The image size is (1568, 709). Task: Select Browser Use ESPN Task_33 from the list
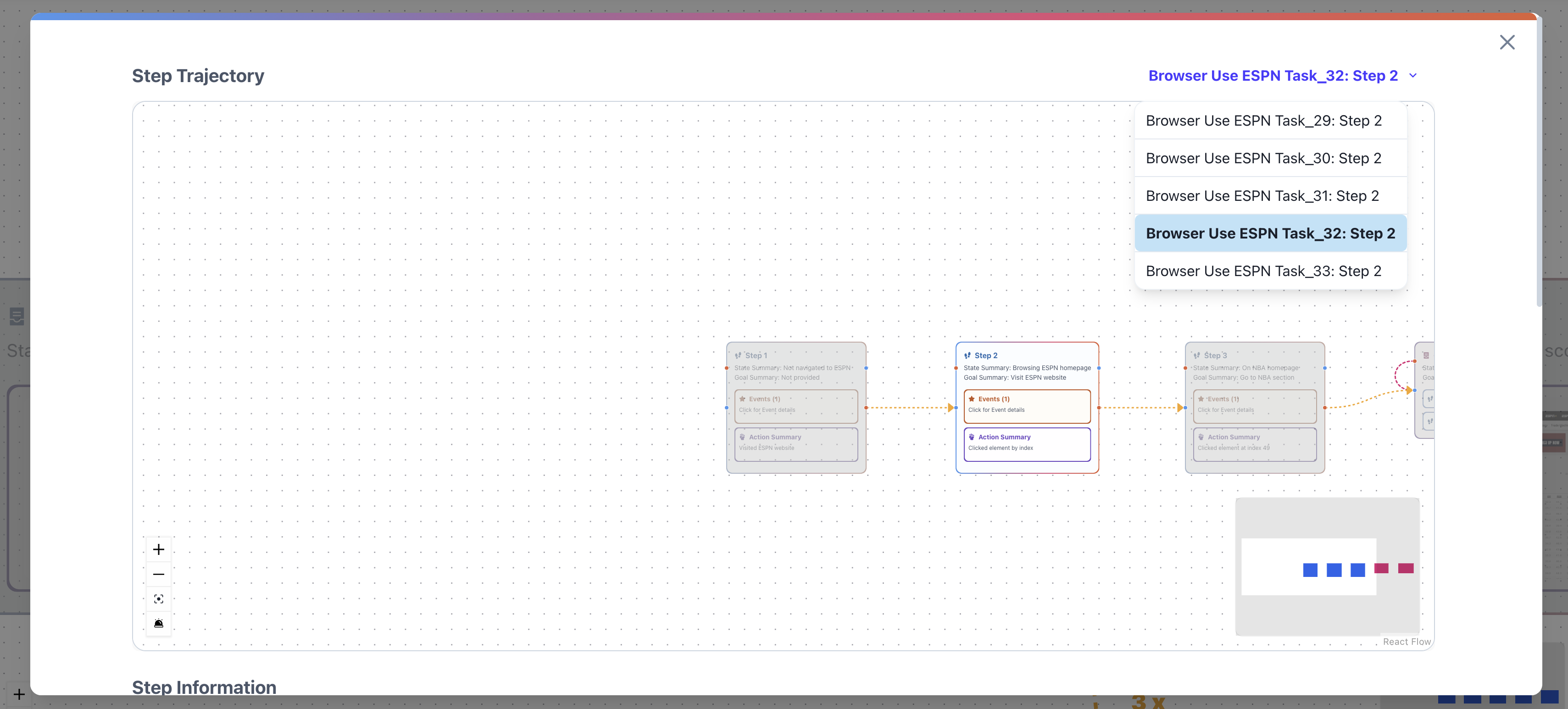[x=1264, y=271]
